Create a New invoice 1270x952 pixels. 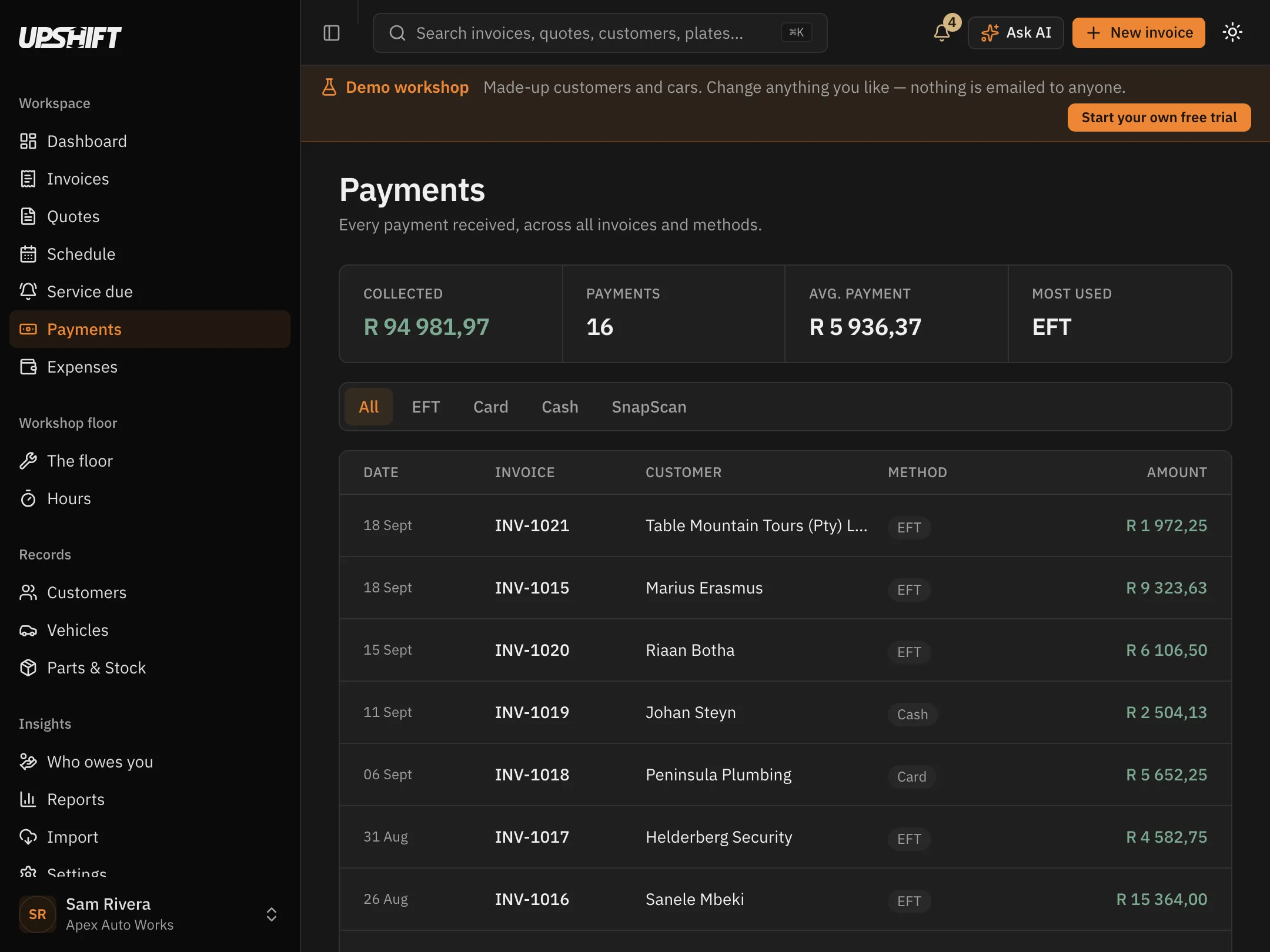(1138, 33)
